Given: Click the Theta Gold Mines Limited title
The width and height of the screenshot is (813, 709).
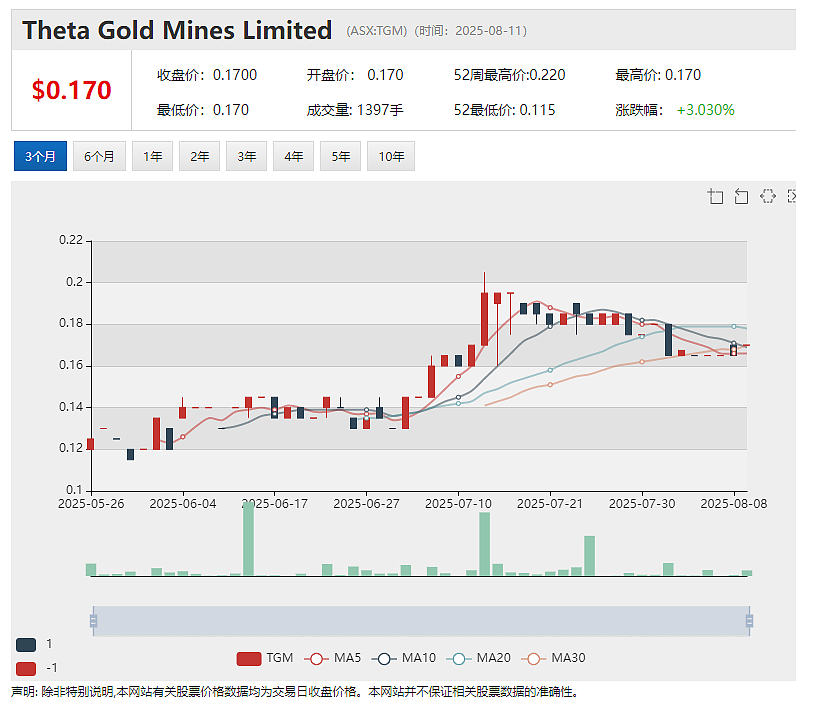Looking at the screenshot, I should (x=177, y=30).
